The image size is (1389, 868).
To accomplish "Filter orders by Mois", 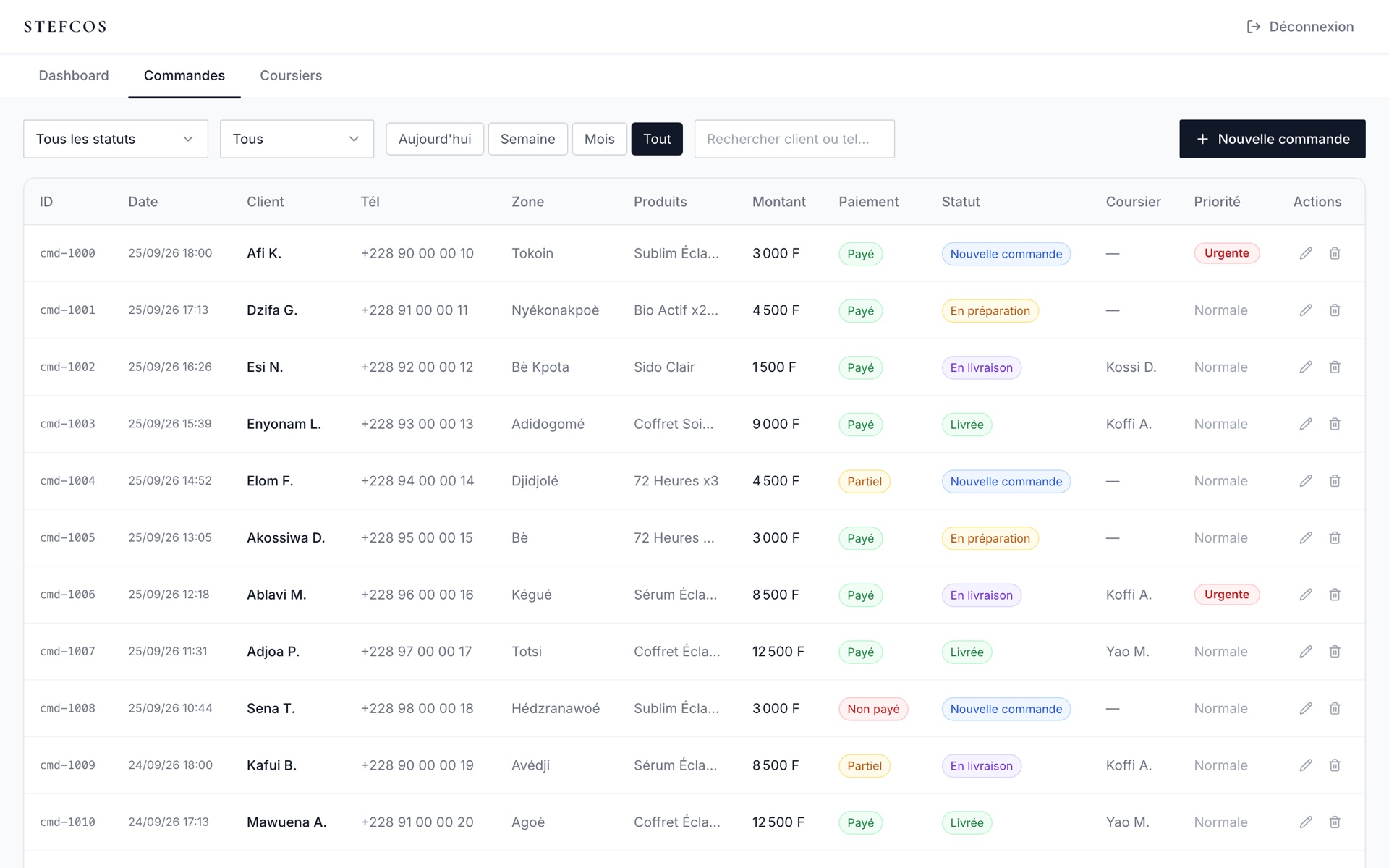I will pos(600,139).
